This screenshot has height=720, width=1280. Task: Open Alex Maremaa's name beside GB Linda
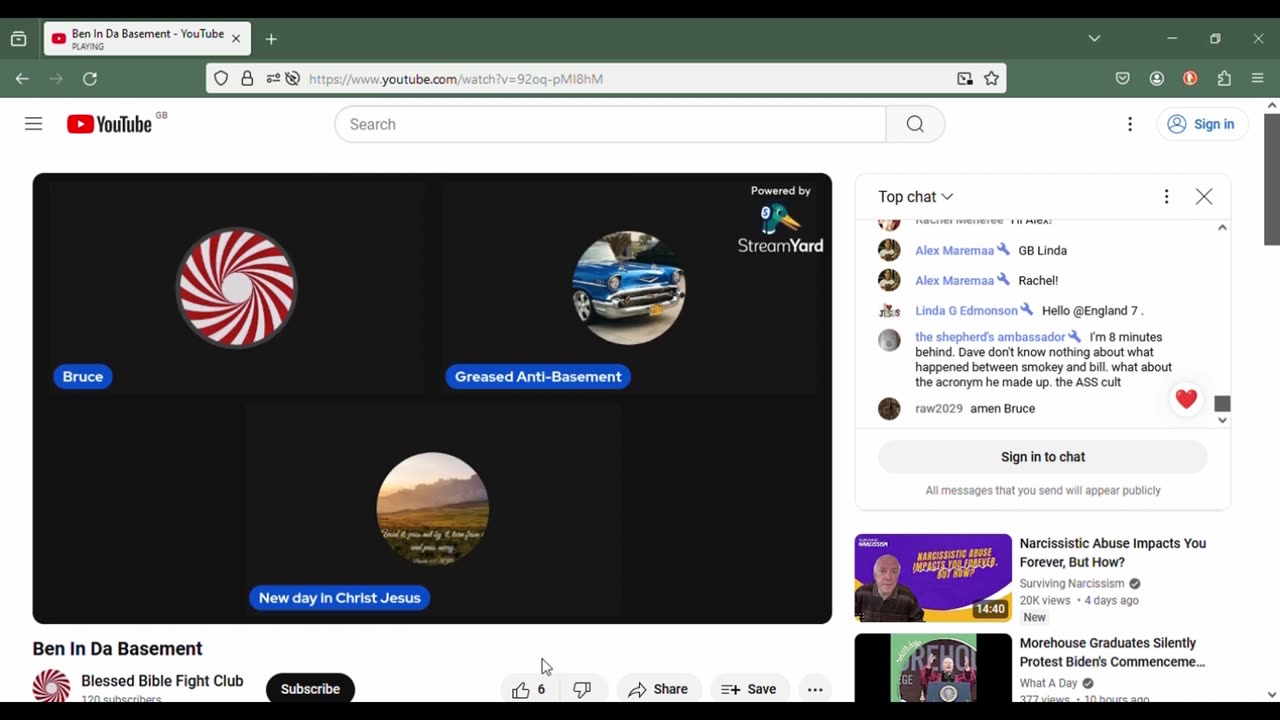tap(954, 250)
